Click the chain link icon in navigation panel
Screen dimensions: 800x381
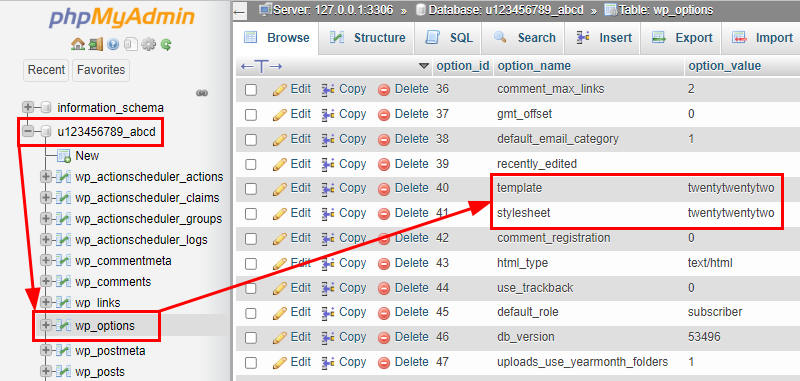(202, 93)
